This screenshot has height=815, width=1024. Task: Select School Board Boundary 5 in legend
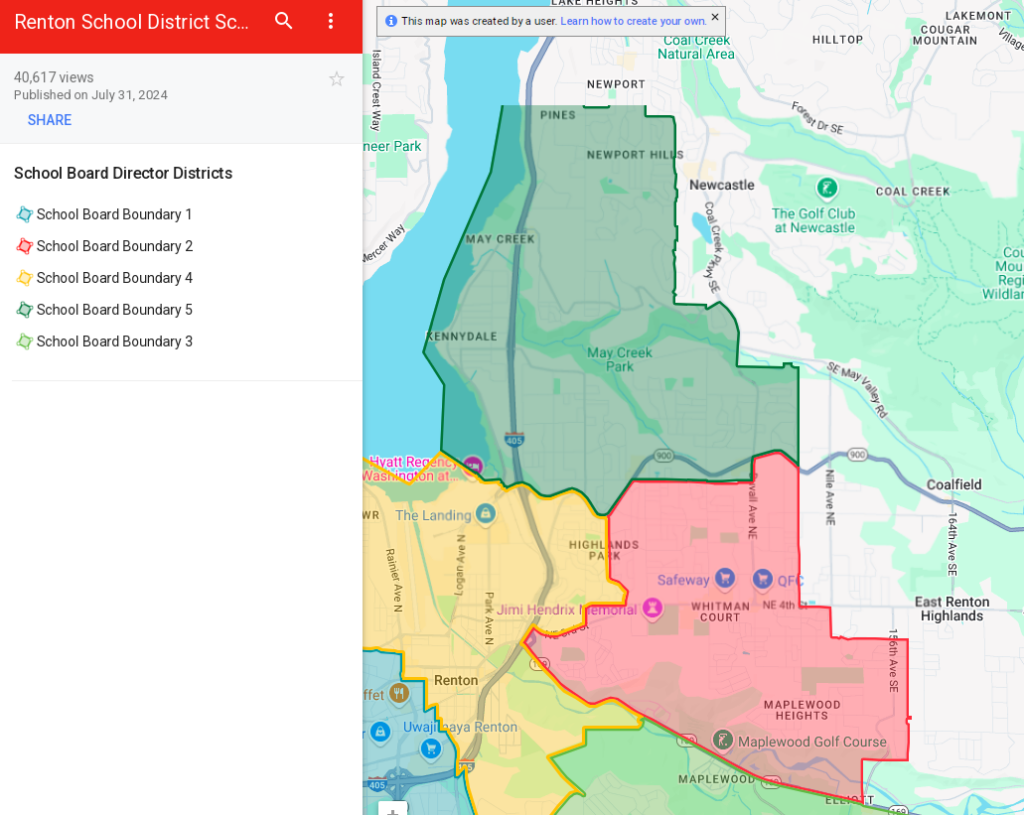pos(114,310)
